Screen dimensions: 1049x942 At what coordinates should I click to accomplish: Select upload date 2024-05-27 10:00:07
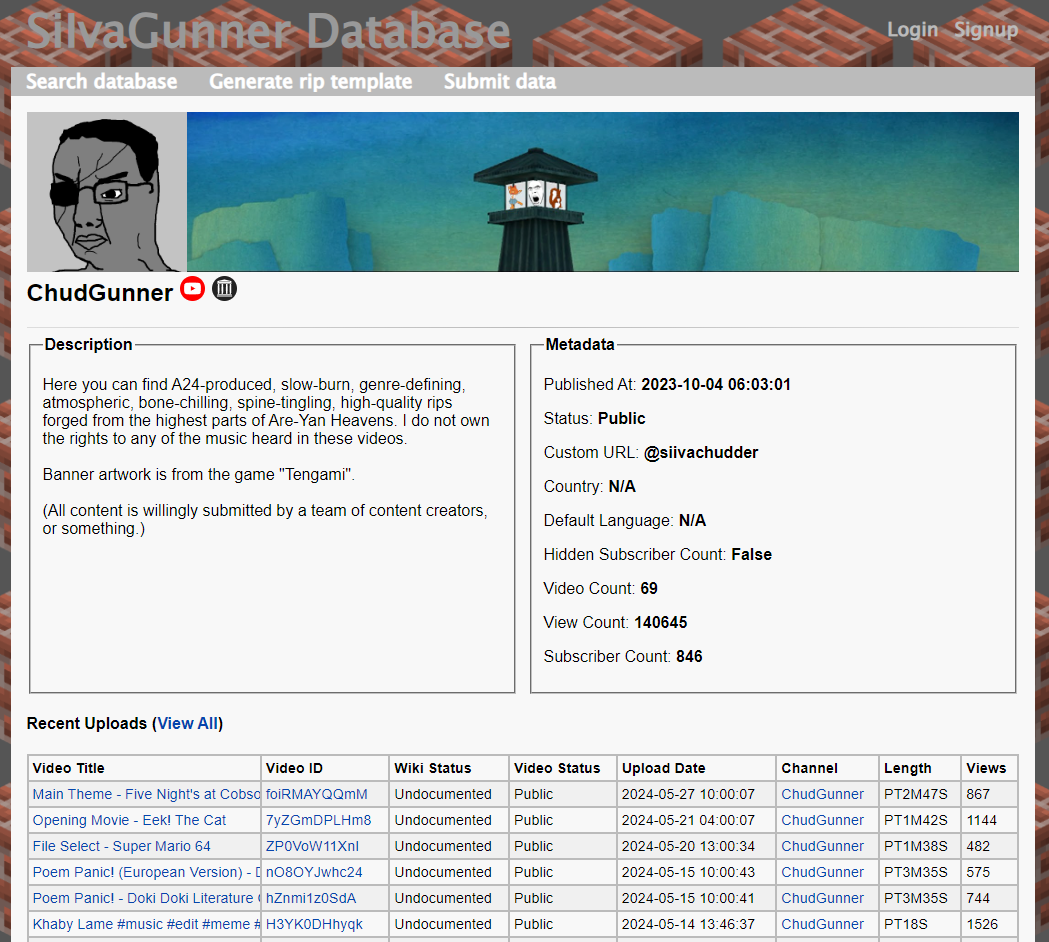(688, 794)
